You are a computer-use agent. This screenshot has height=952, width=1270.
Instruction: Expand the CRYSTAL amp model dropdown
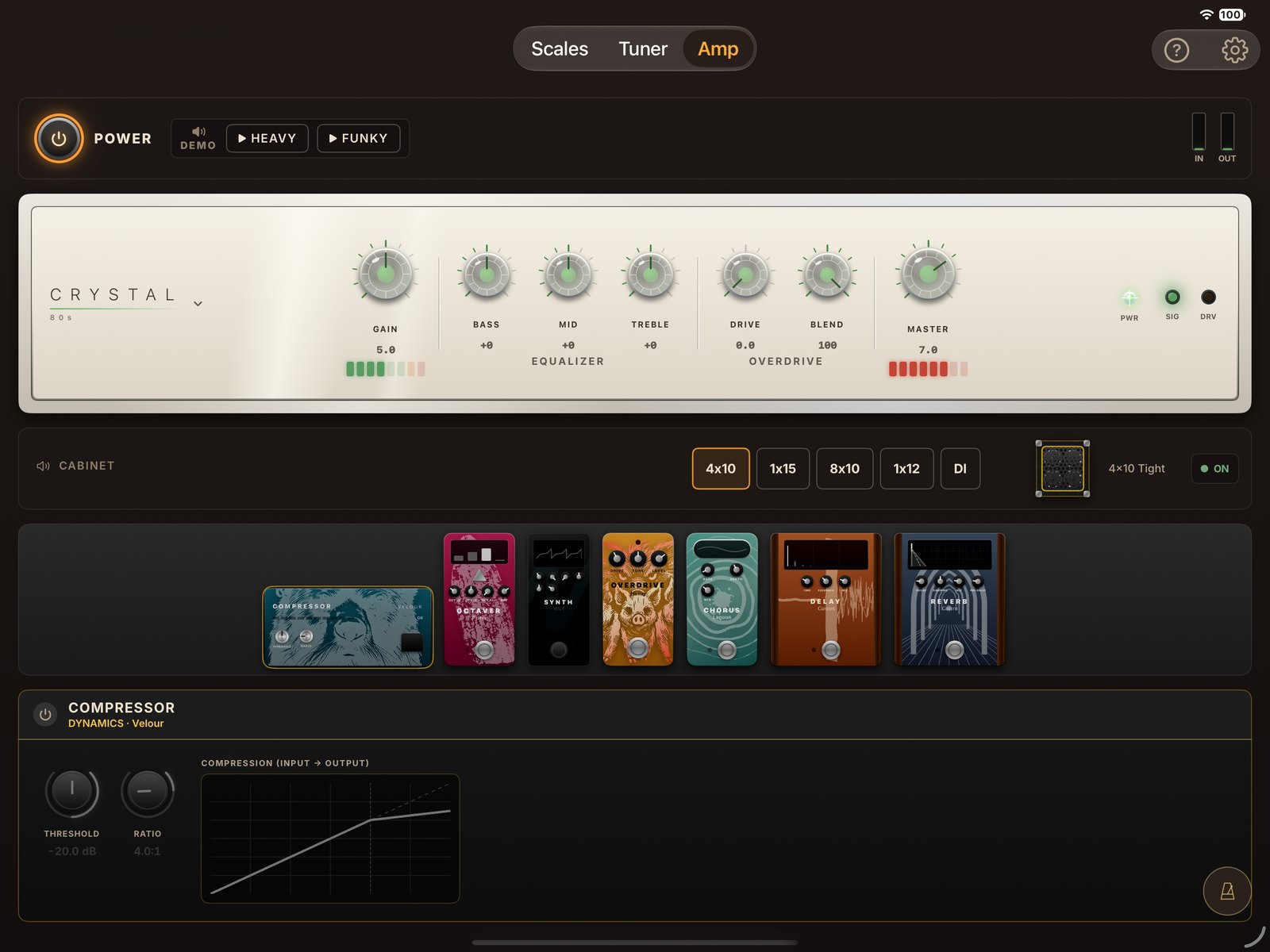coord(198,304)
